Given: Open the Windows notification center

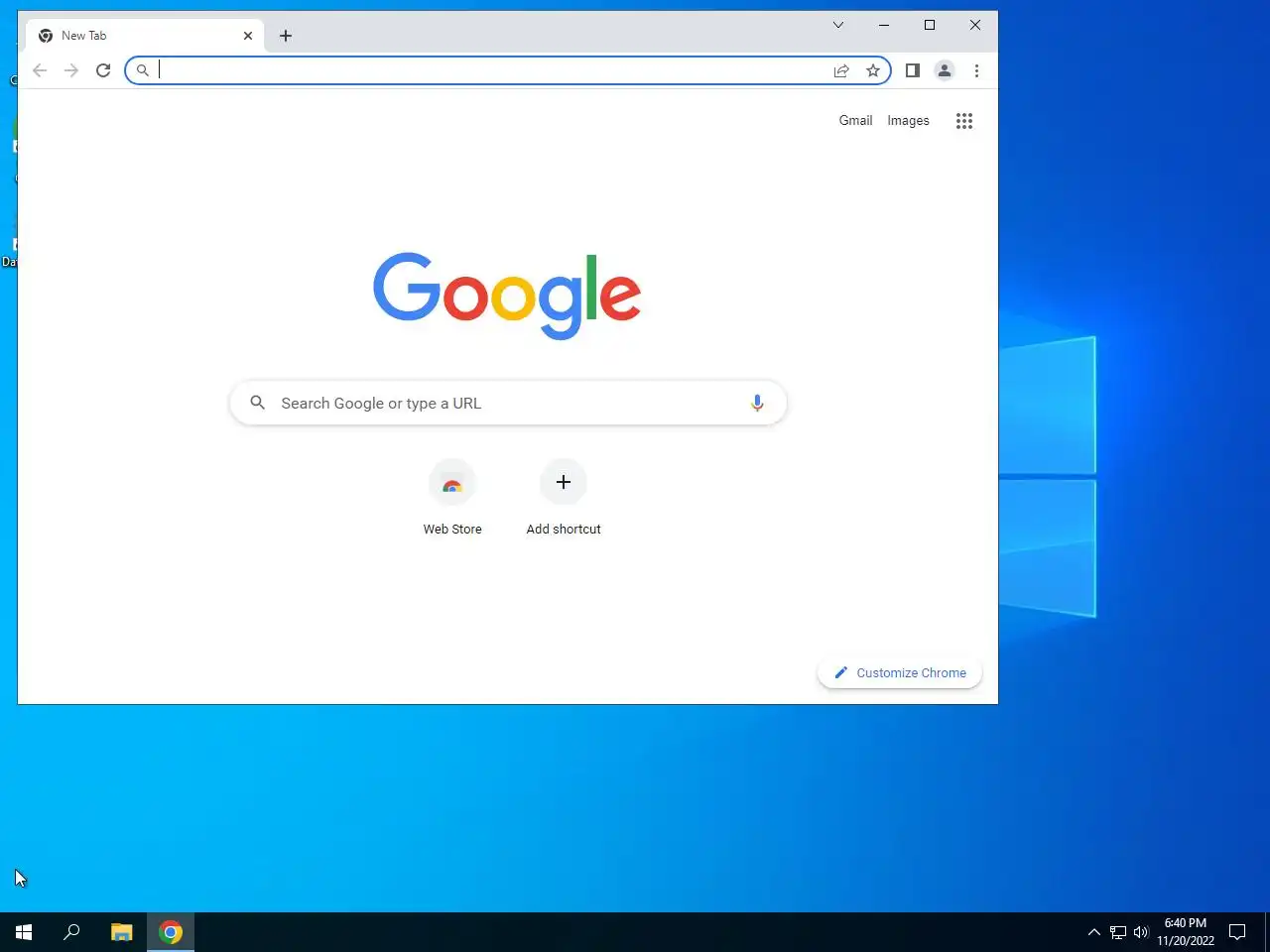Looking at the screenshot, I should click(x=1237, y=932).
